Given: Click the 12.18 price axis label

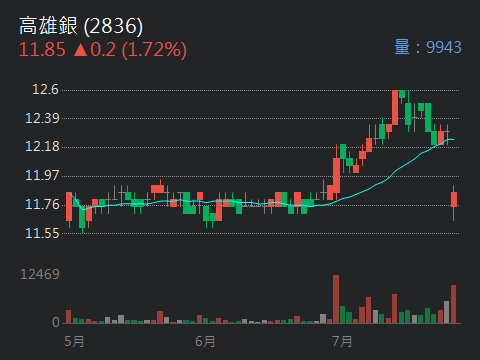Looking at the screenshot, I should pyautogui.click(x=42, y=147).
